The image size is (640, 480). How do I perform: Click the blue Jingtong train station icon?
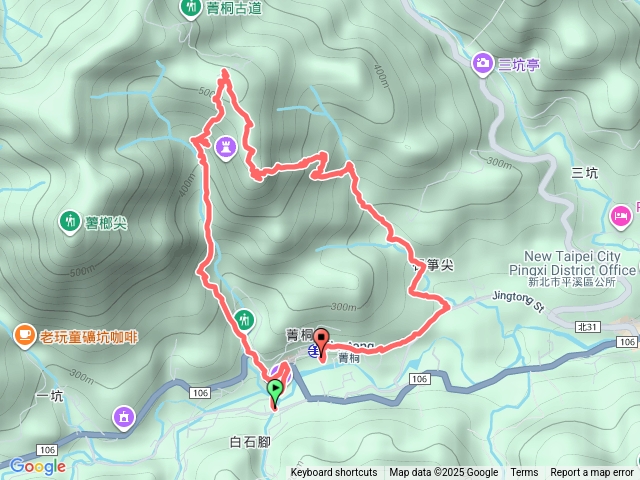[x=313, y=350]
